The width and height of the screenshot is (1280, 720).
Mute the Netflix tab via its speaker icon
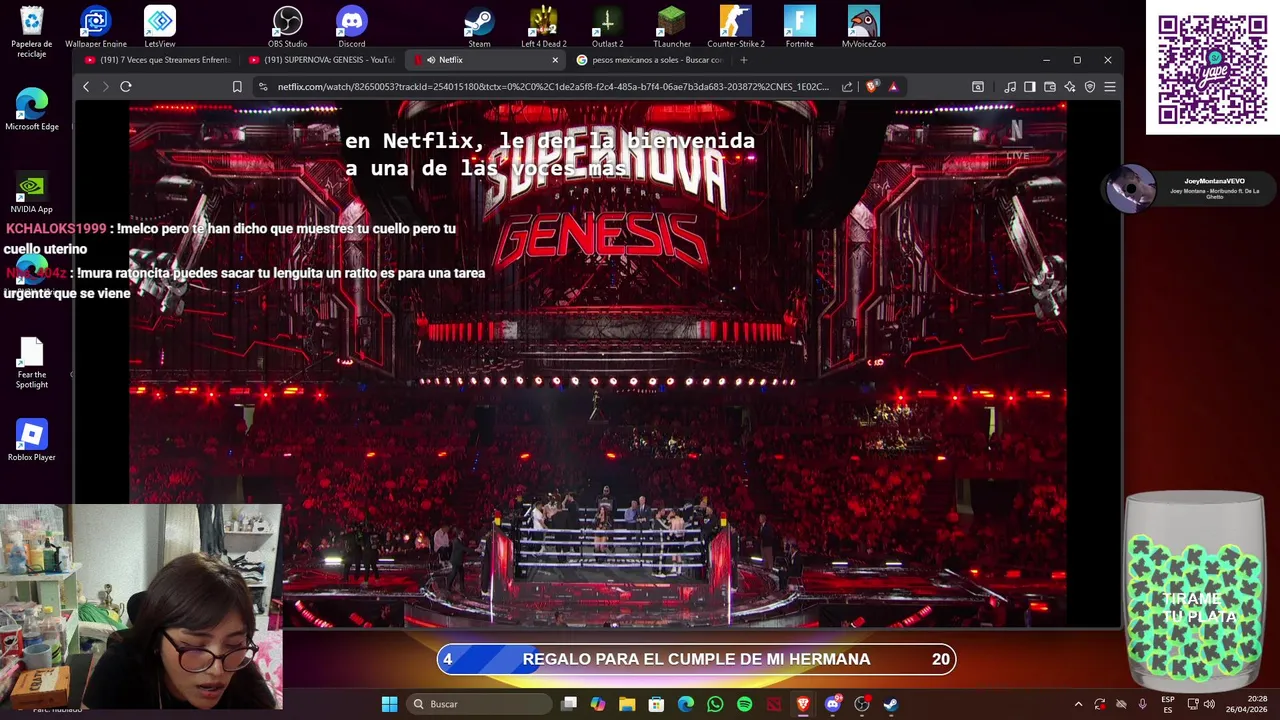pyautogui.click(x=431, y=60)
